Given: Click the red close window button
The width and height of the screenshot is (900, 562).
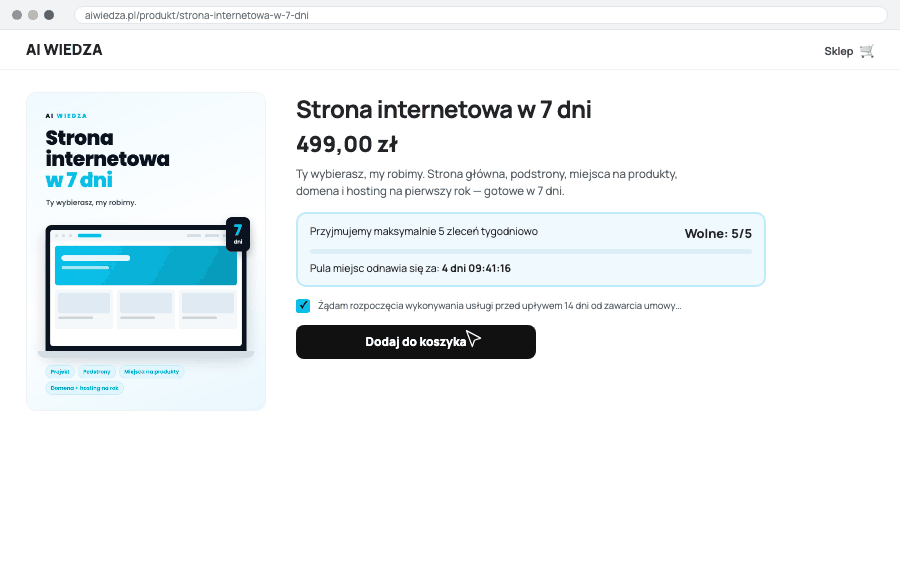Looking at the screenshot, I should tap(17, 15).
